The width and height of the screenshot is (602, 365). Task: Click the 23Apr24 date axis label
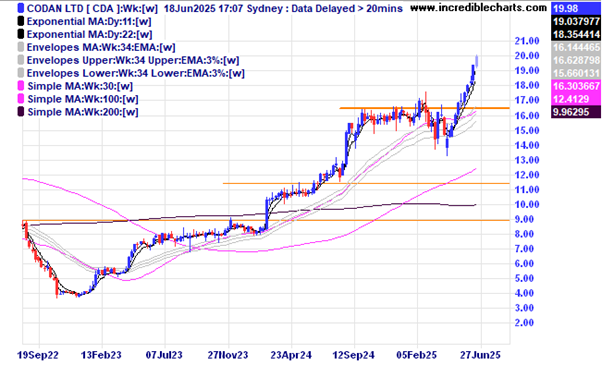pos(291,355)
